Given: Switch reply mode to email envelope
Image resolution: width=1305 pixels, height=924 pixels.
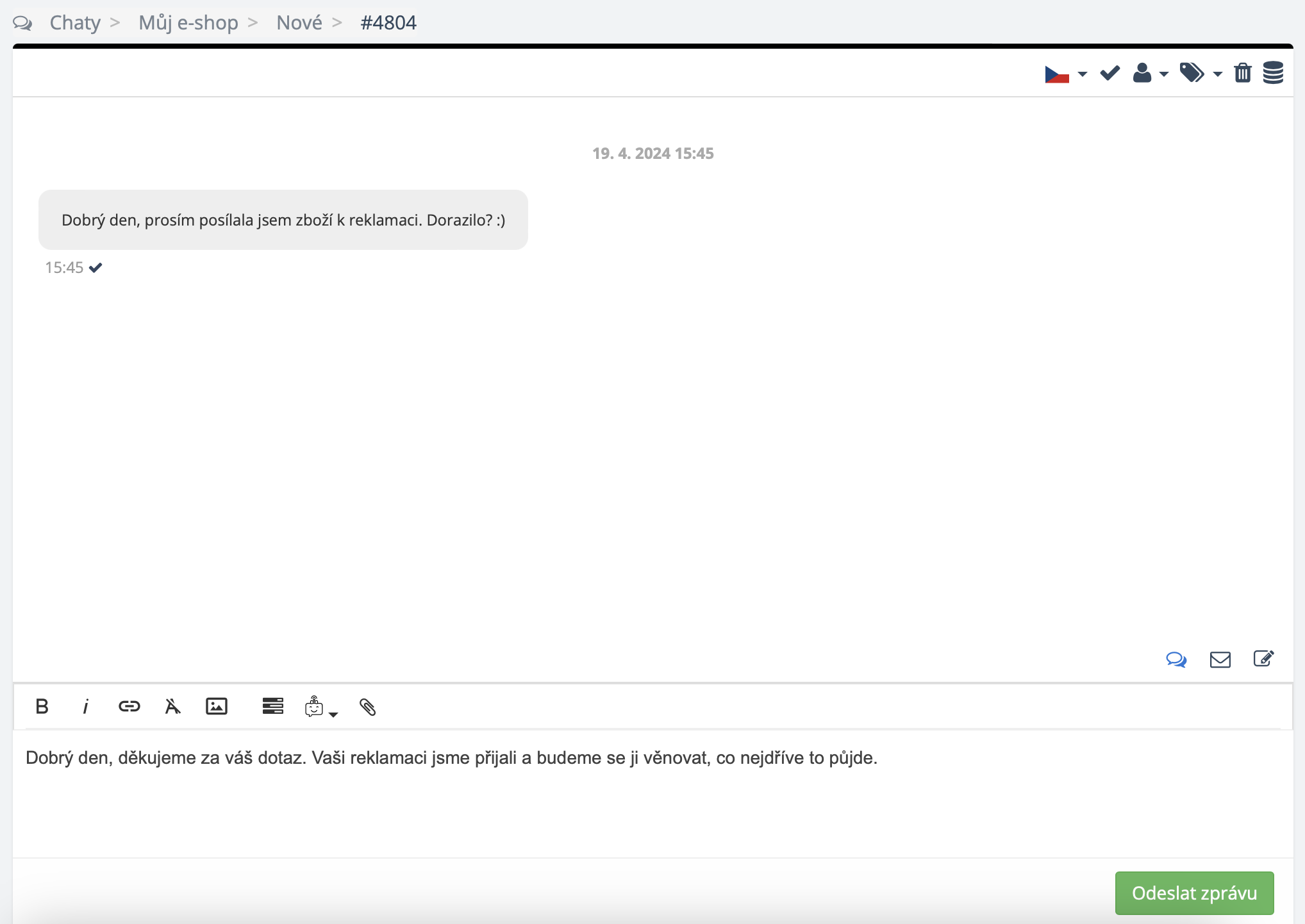Looking at the screenshot, I should click(1220, 659).
